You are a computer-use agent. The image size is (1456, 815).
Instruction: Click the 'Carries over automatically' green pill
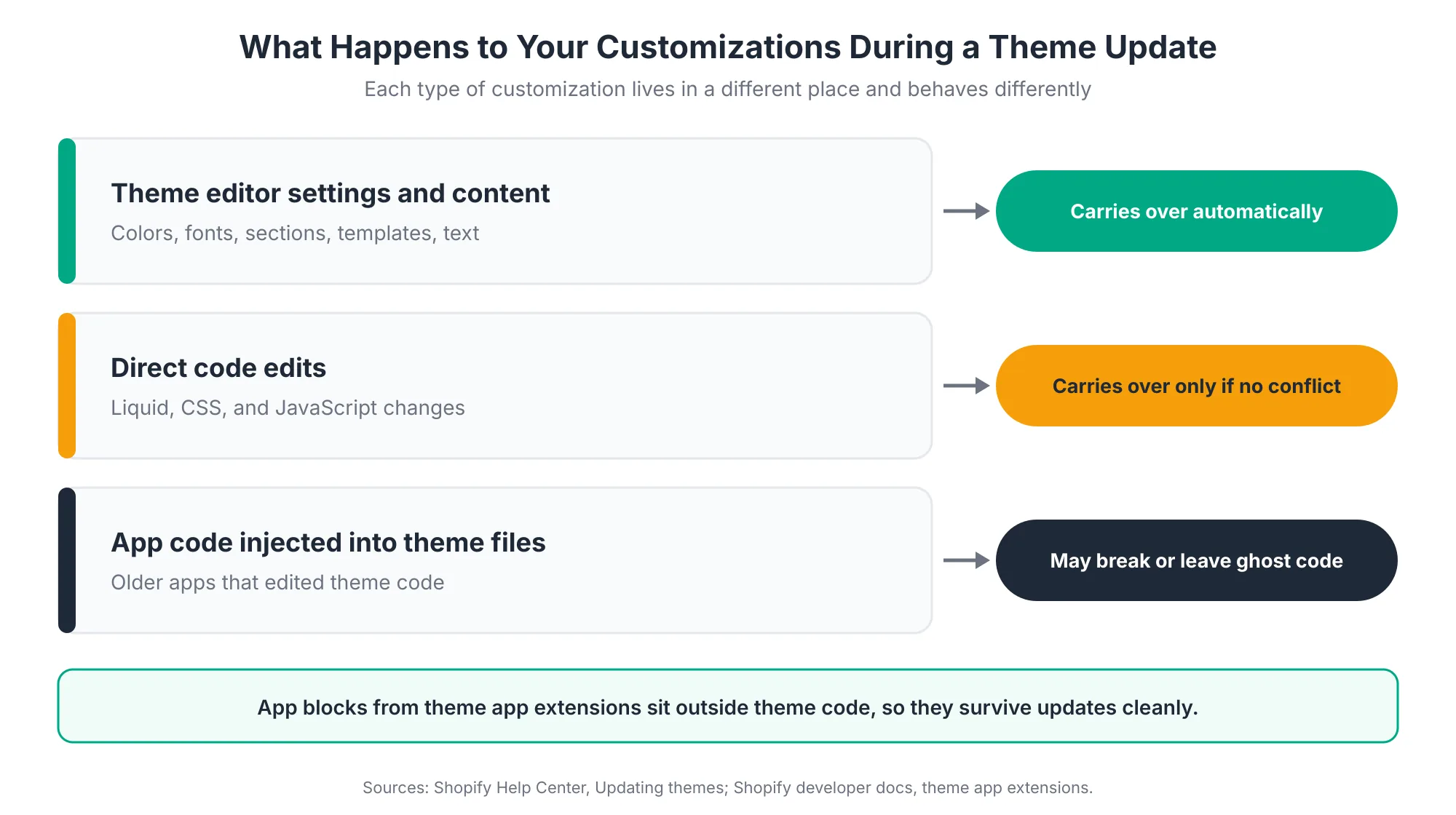pyautogui.click(x=1196, y=211)
